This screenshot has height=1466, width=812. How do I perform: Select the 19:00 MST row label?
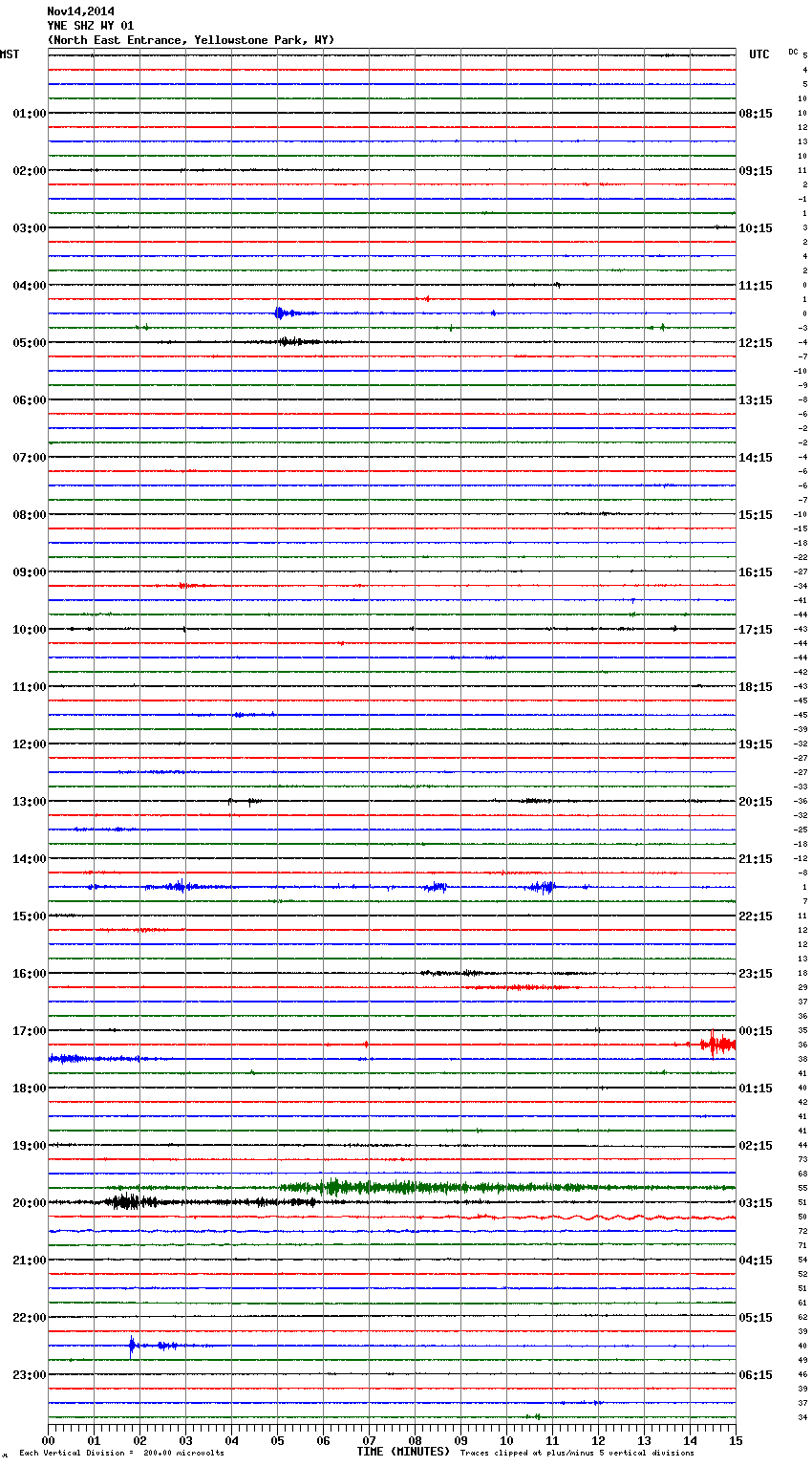[29, 1146]
